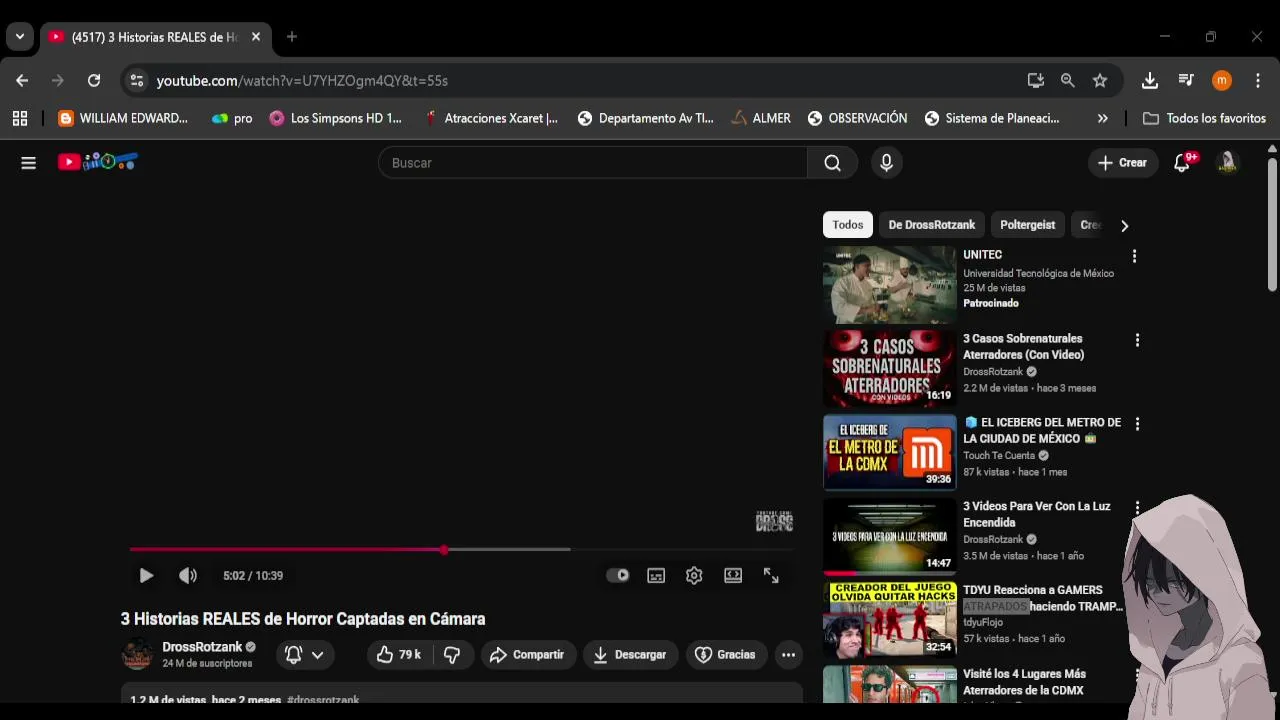Open the UNITEC sponsored thumbnail

pyautogui.click(x=889, y=284)
